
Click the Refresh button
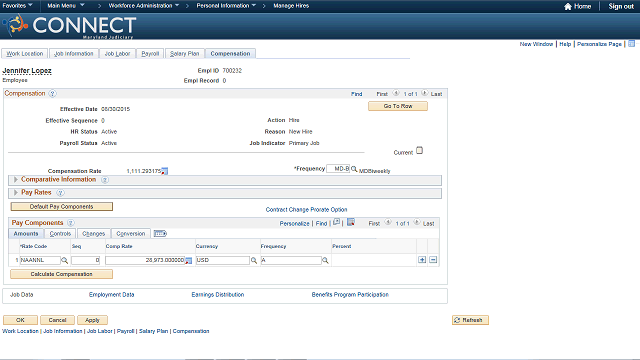(470, 320)
